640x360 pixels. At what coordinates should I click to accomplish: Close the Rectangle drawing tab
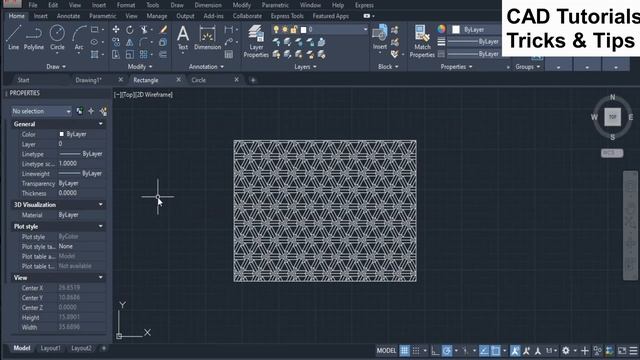tap(178, 80)
